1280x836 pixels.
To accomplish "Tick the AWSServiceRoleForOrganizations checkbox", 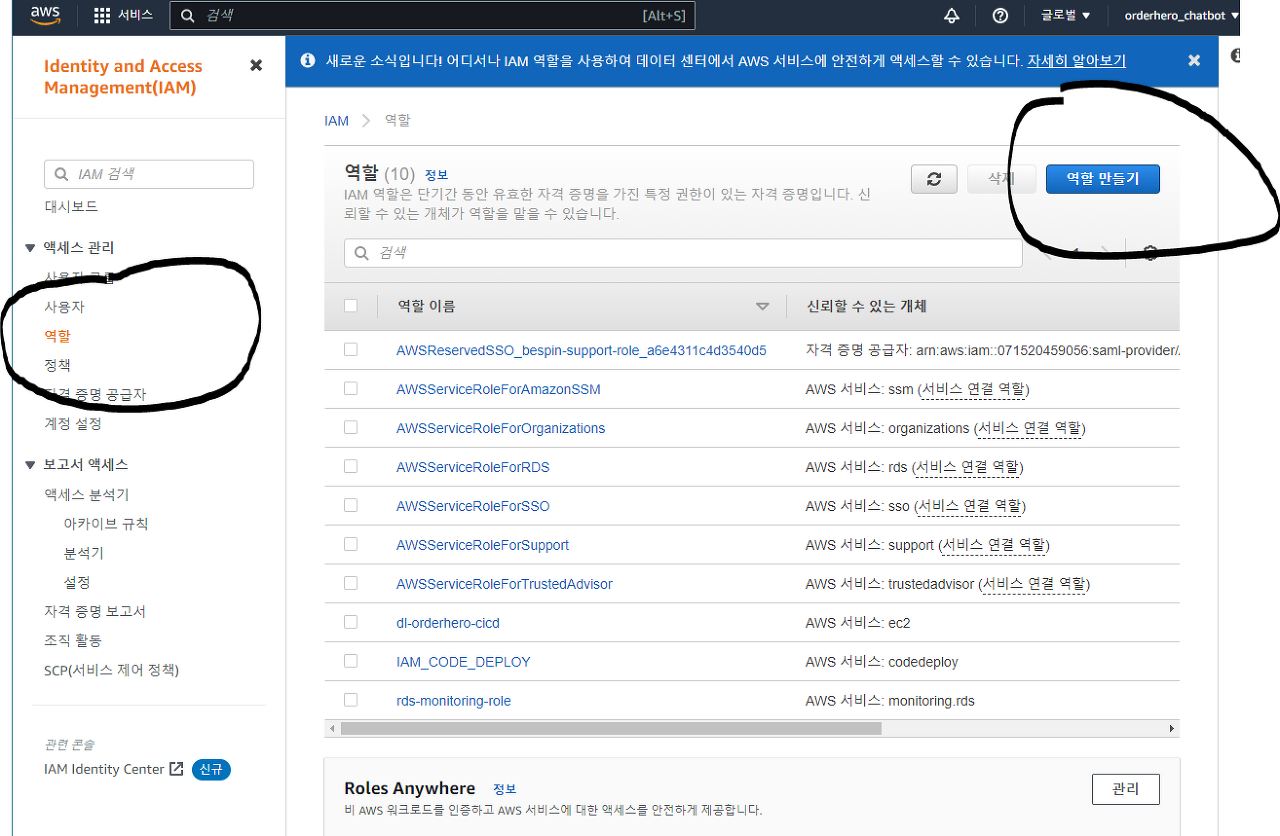I will tap(350, 427).
